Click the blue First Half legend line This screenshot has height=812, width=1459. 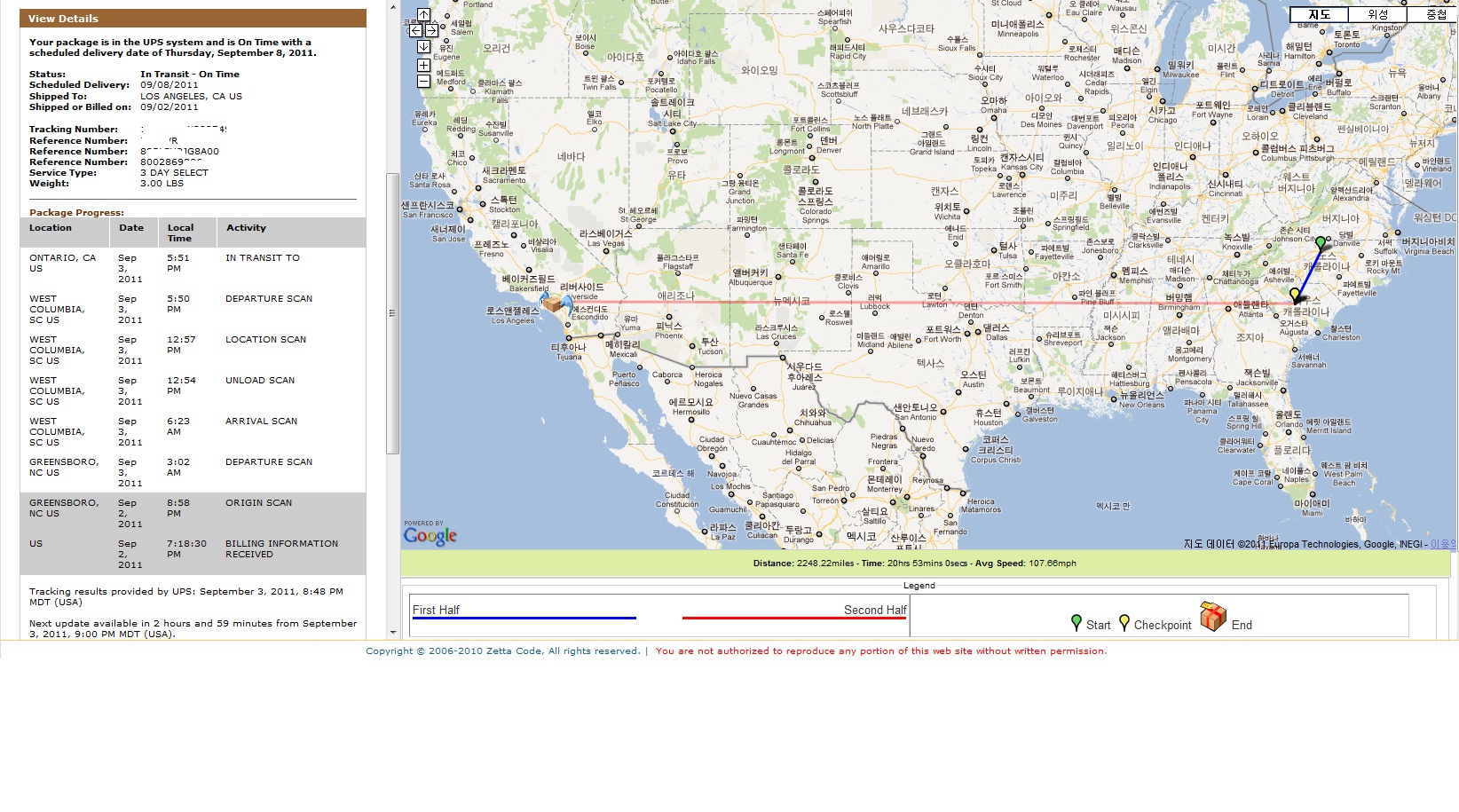pyautogui.click(x=524, y=618)
